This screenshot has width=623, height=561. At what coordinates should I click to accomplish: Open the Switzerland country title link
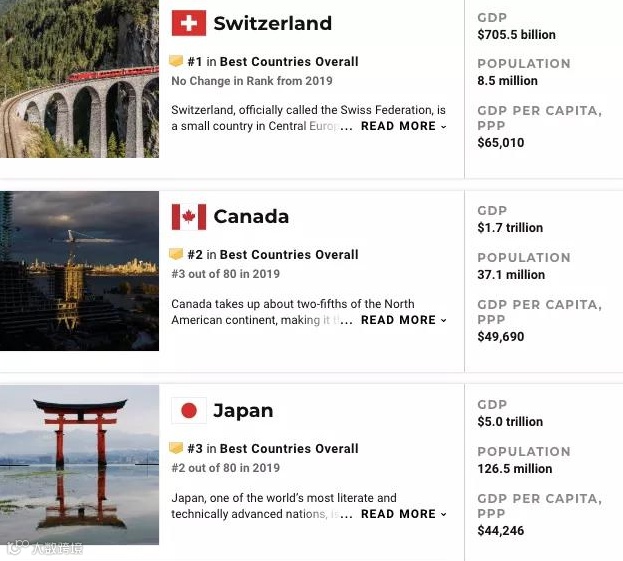pyautogui.click(x=272, y=23)
